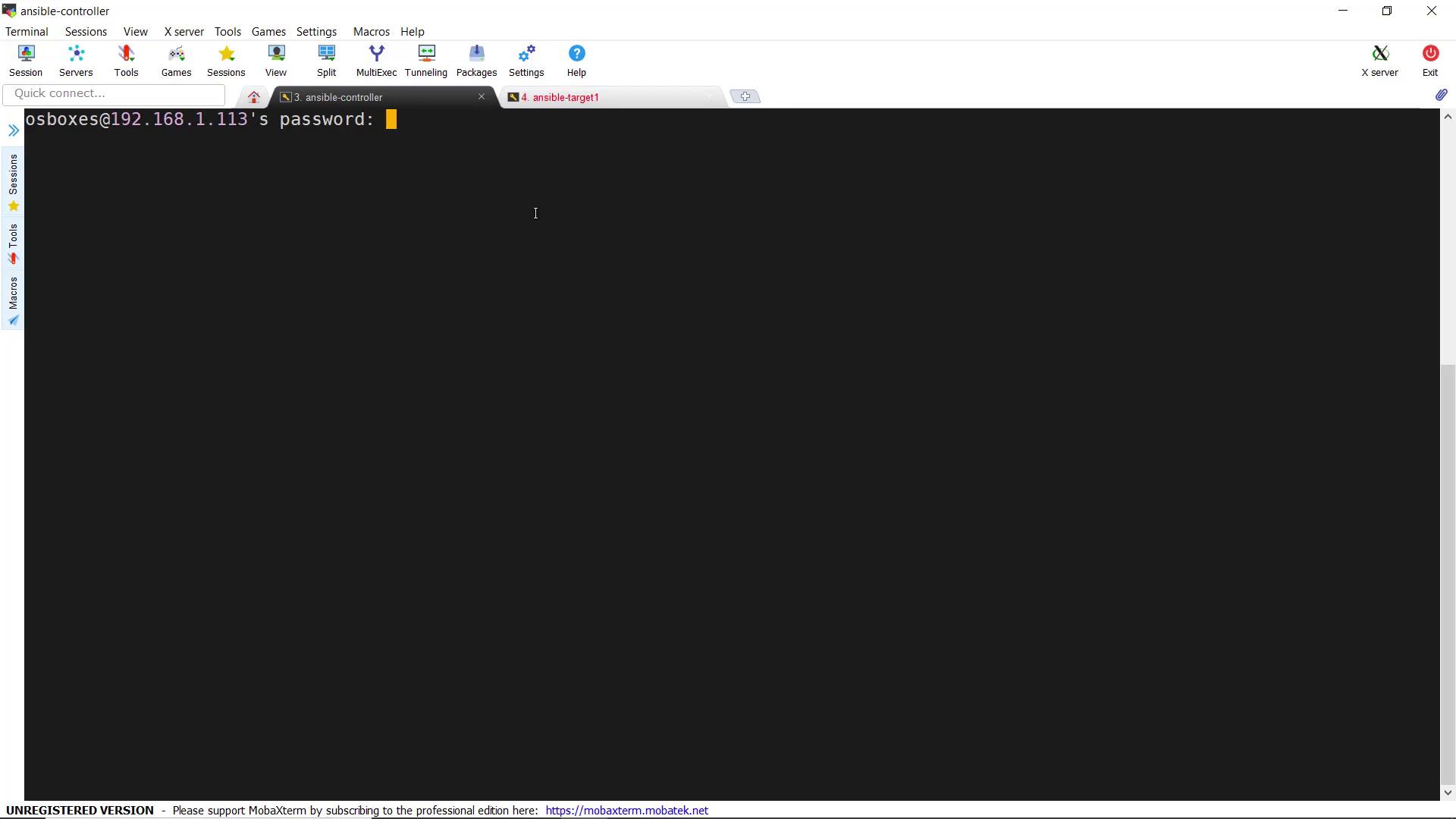Switch to the ansible-target1 tab
Image resolution: width=1456 pixels, height=819 pixels.
point(561,97)
